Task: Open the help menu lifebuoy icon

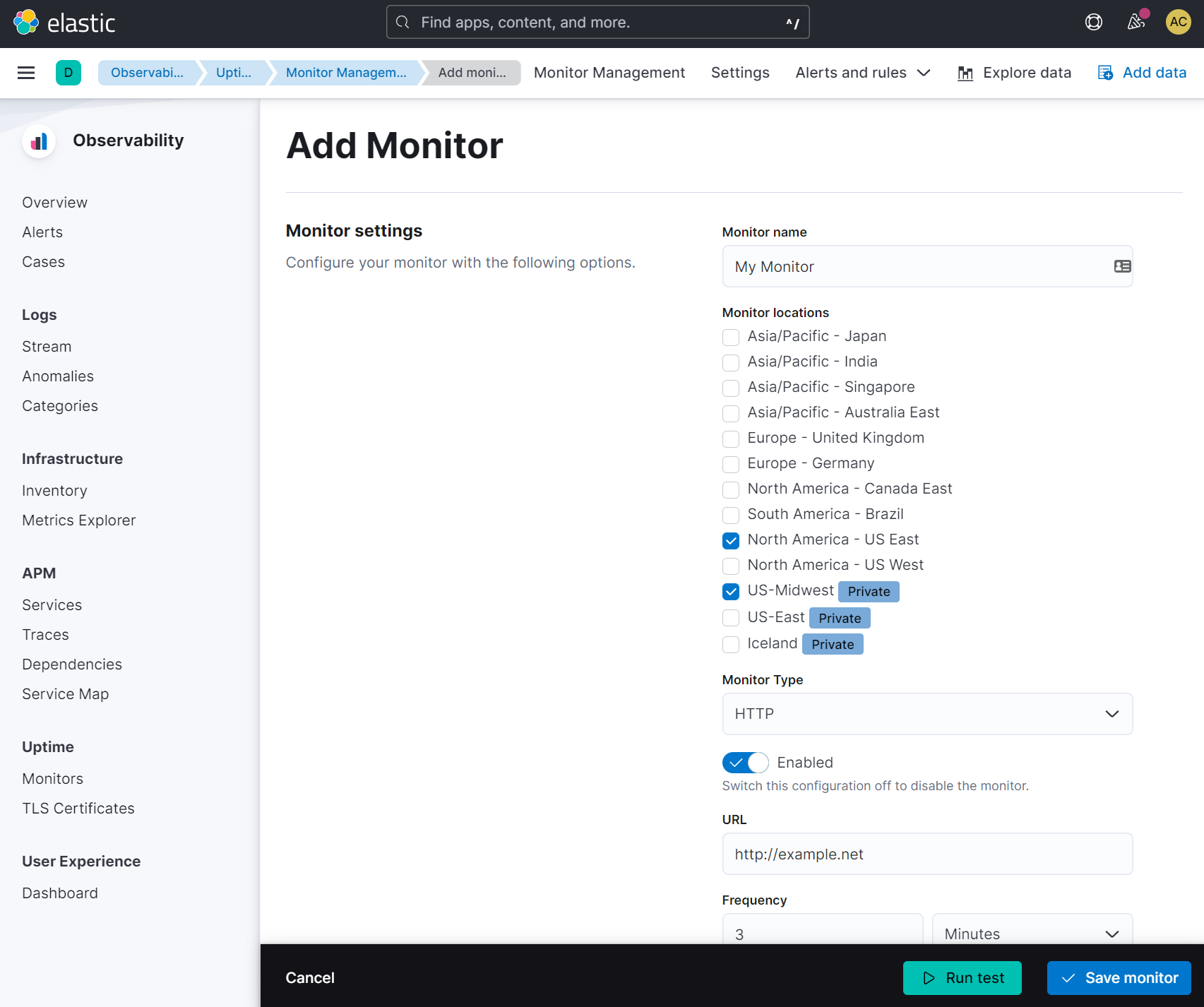Action: tap(1093, 23)
